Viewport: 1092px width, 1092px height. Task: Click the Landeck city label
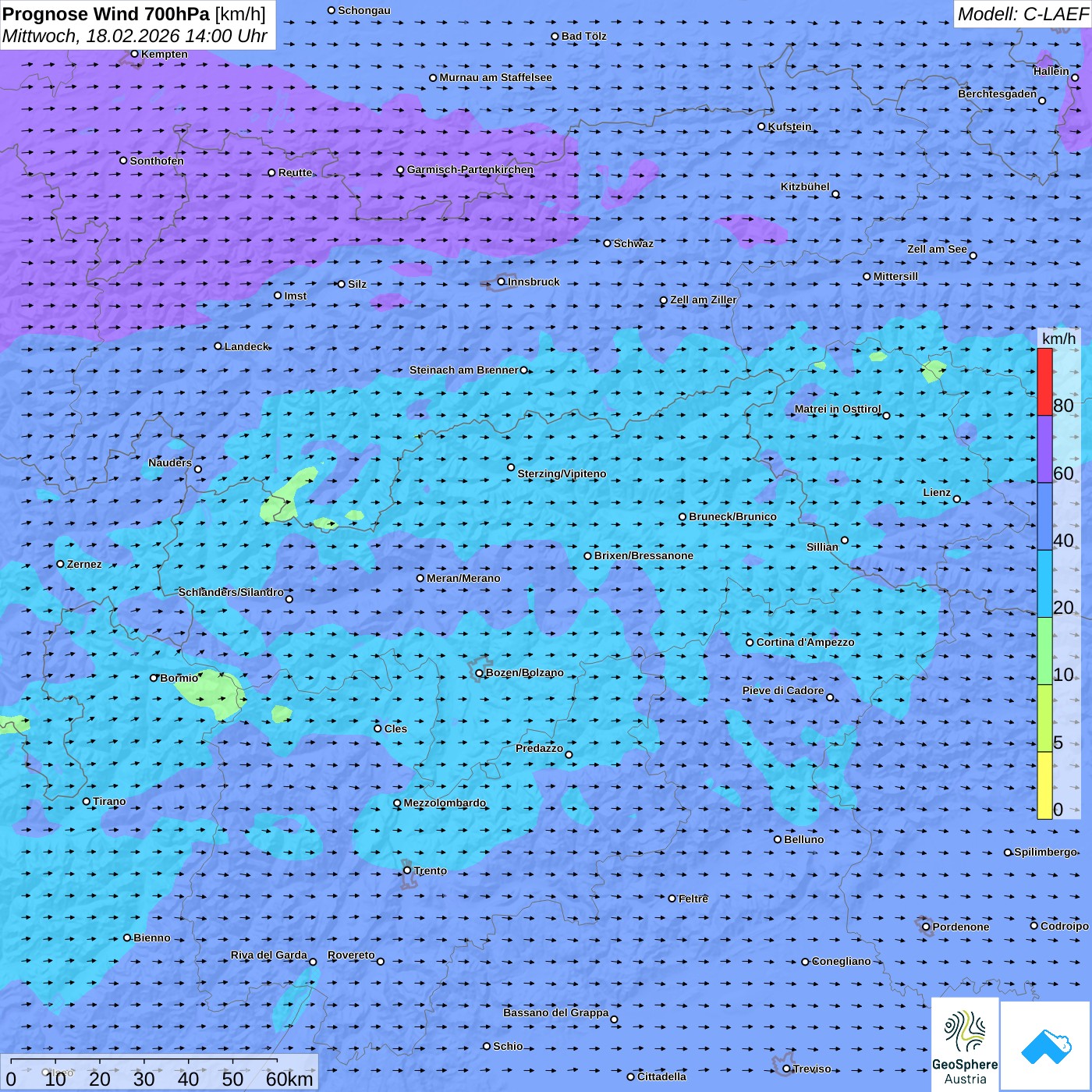[x=246, y=346]
